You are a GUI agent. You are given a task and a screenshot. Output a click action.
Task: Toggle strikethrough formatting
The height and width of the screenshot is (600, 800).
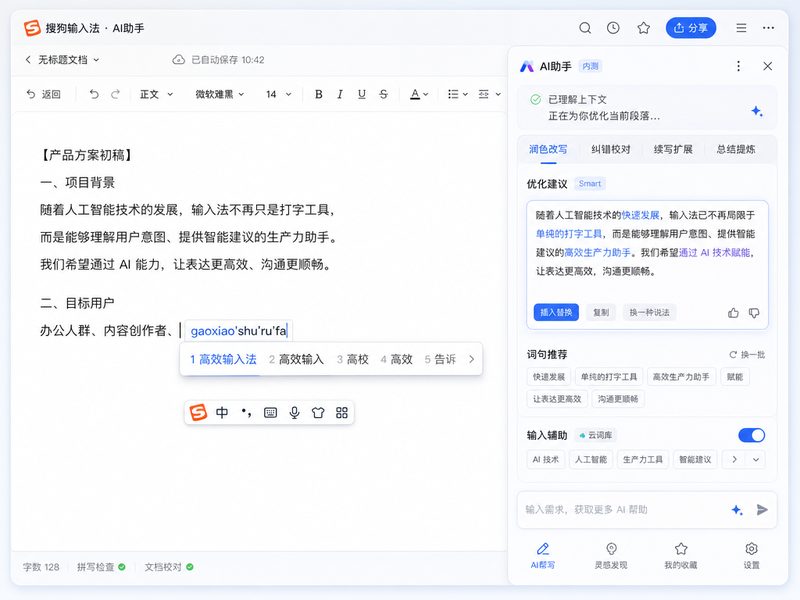click(x=384, y=94)
